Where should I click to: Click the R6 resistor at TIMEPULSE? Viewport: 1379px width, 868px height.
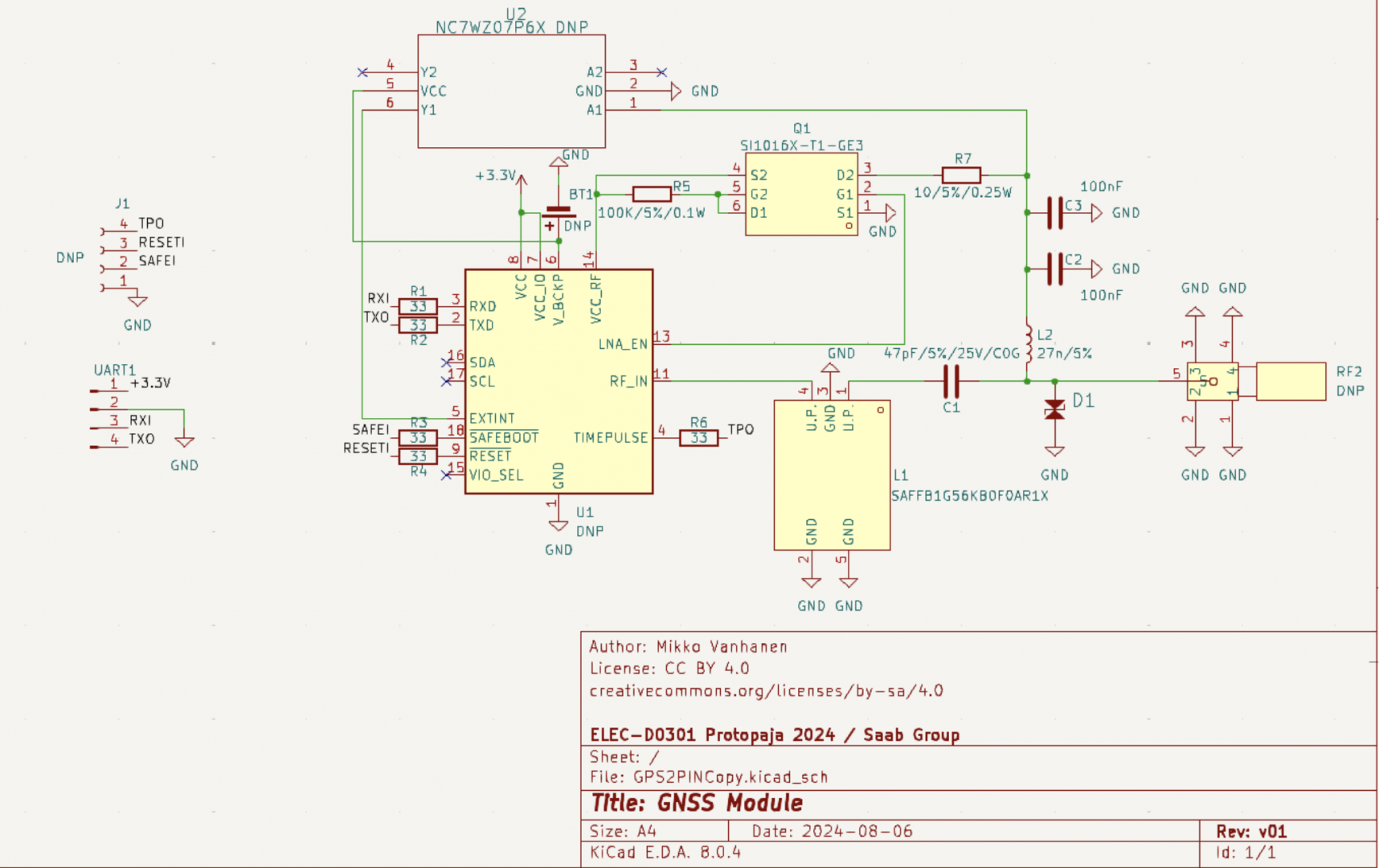coord(698,438)
